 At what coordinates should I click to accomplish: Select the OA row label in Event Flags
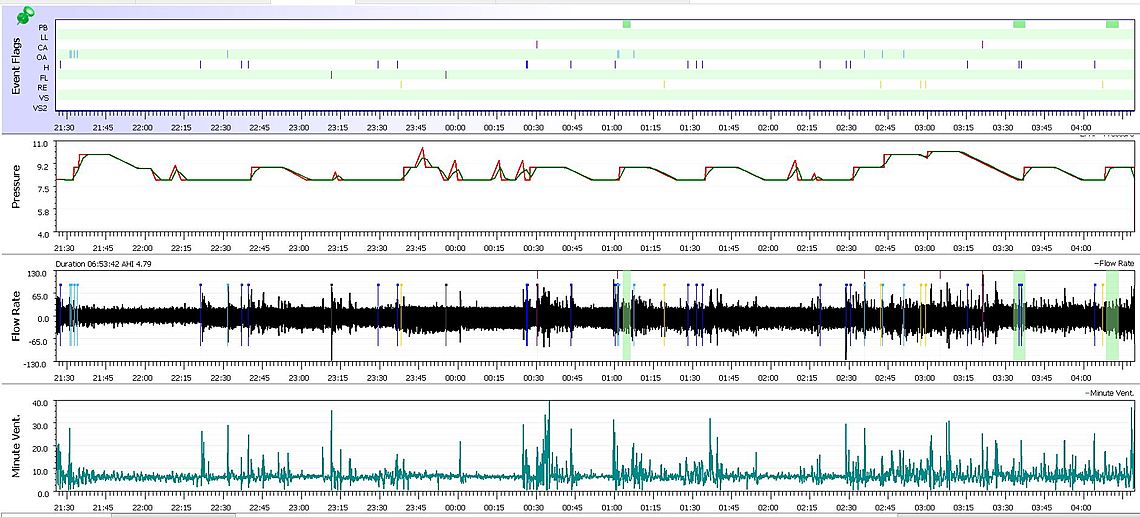(43, 56)
